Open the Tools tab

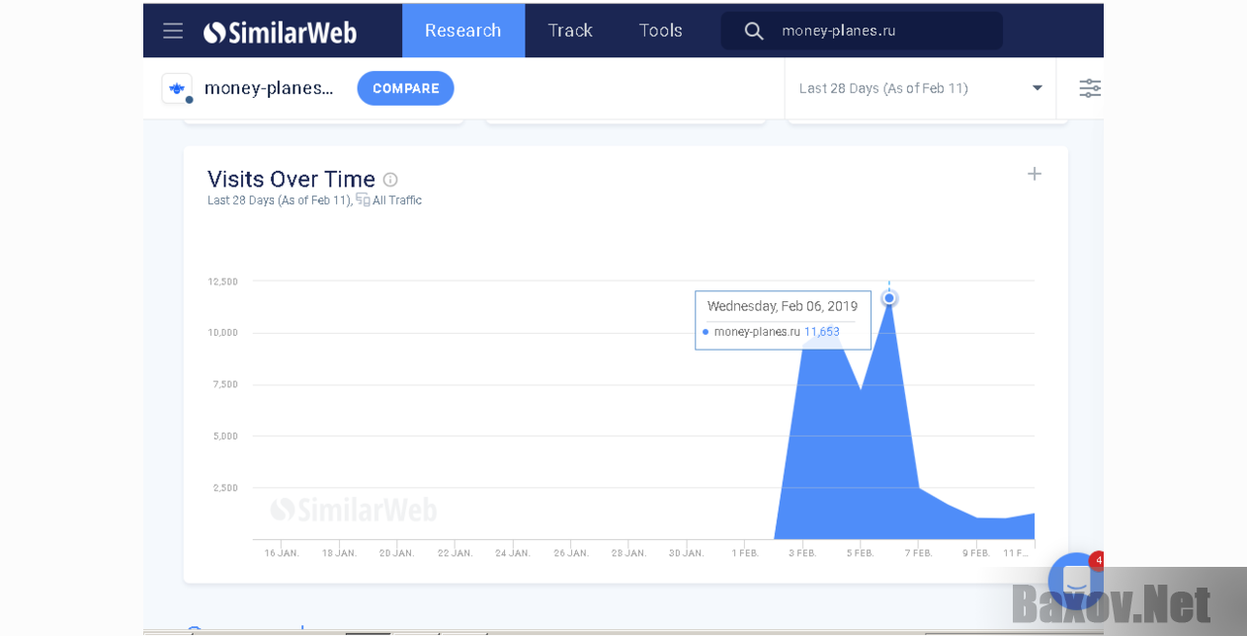[661, 31]
